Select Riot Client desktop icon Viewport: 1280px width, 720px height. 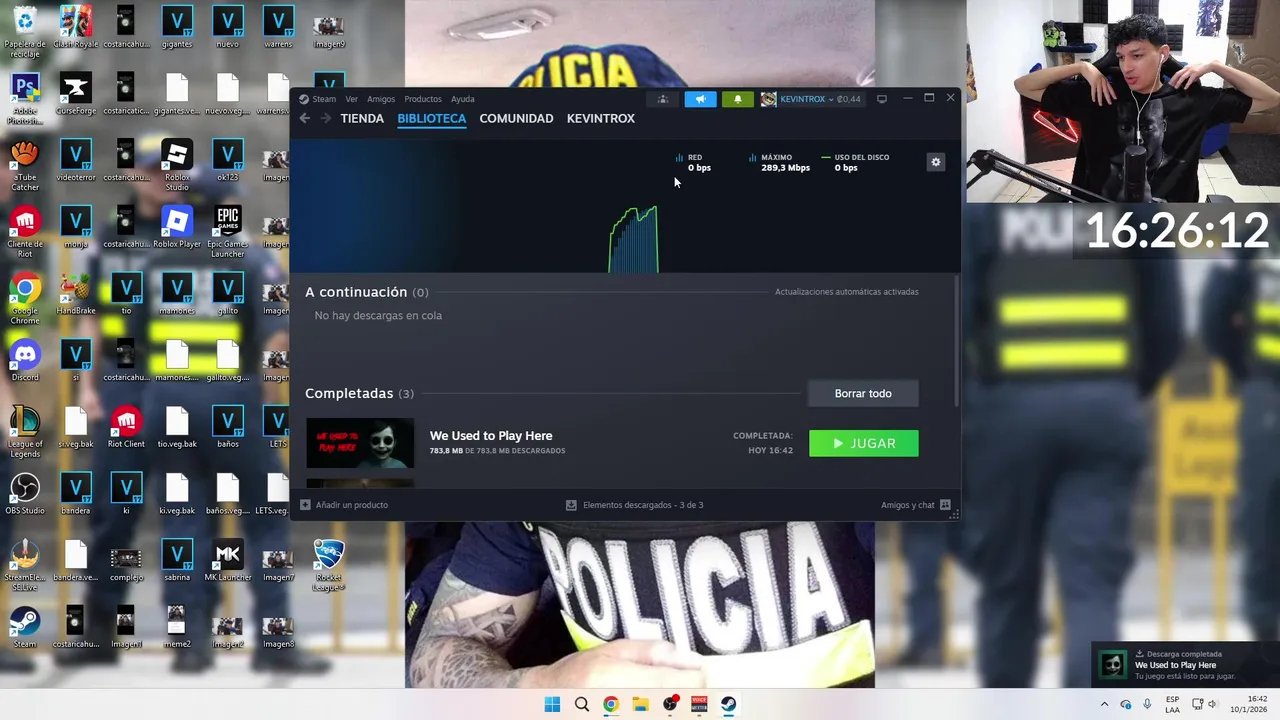[126, 427]
